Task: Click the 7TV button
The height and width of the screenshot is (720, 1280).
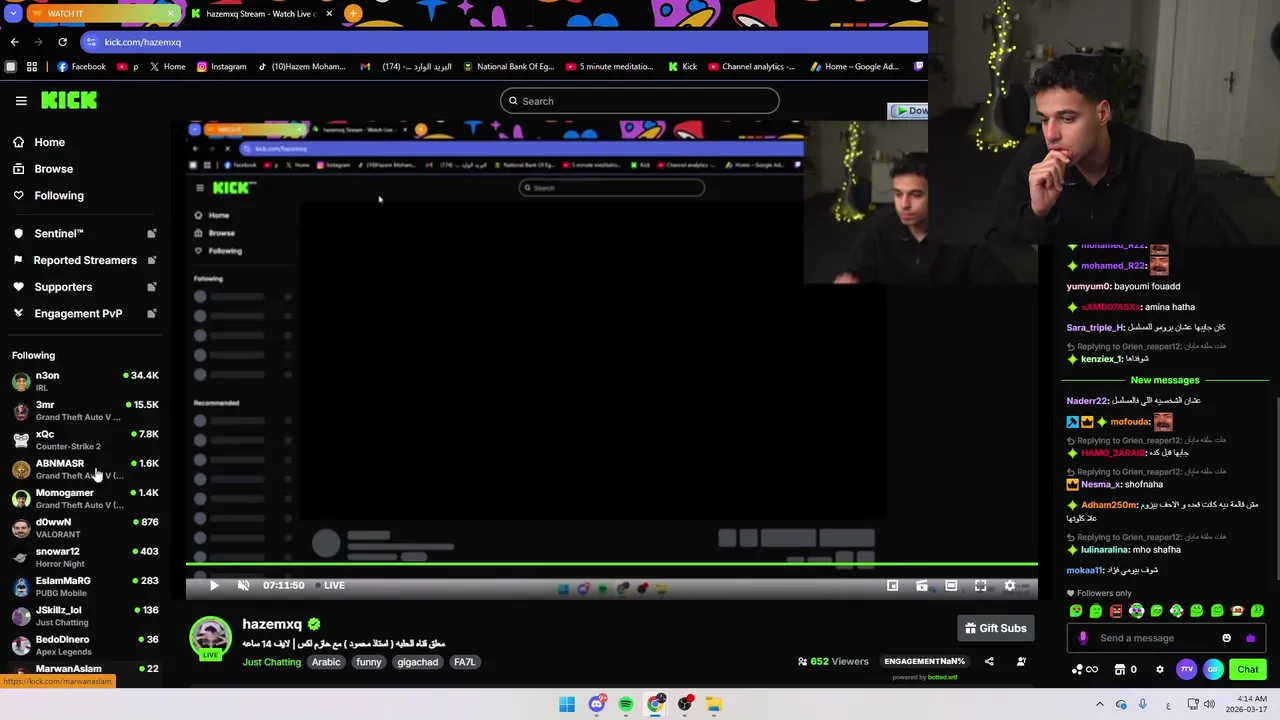Action: pos(1187,669)
